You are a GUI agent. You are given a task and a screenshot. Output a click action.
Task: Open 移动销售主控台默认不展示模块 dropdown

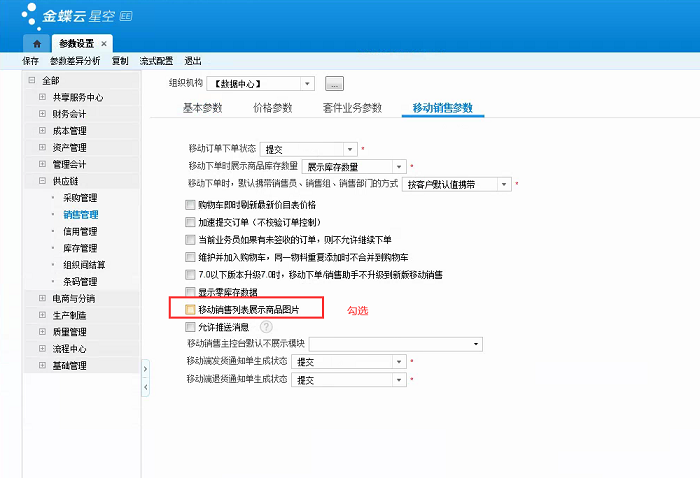point(476,344)
